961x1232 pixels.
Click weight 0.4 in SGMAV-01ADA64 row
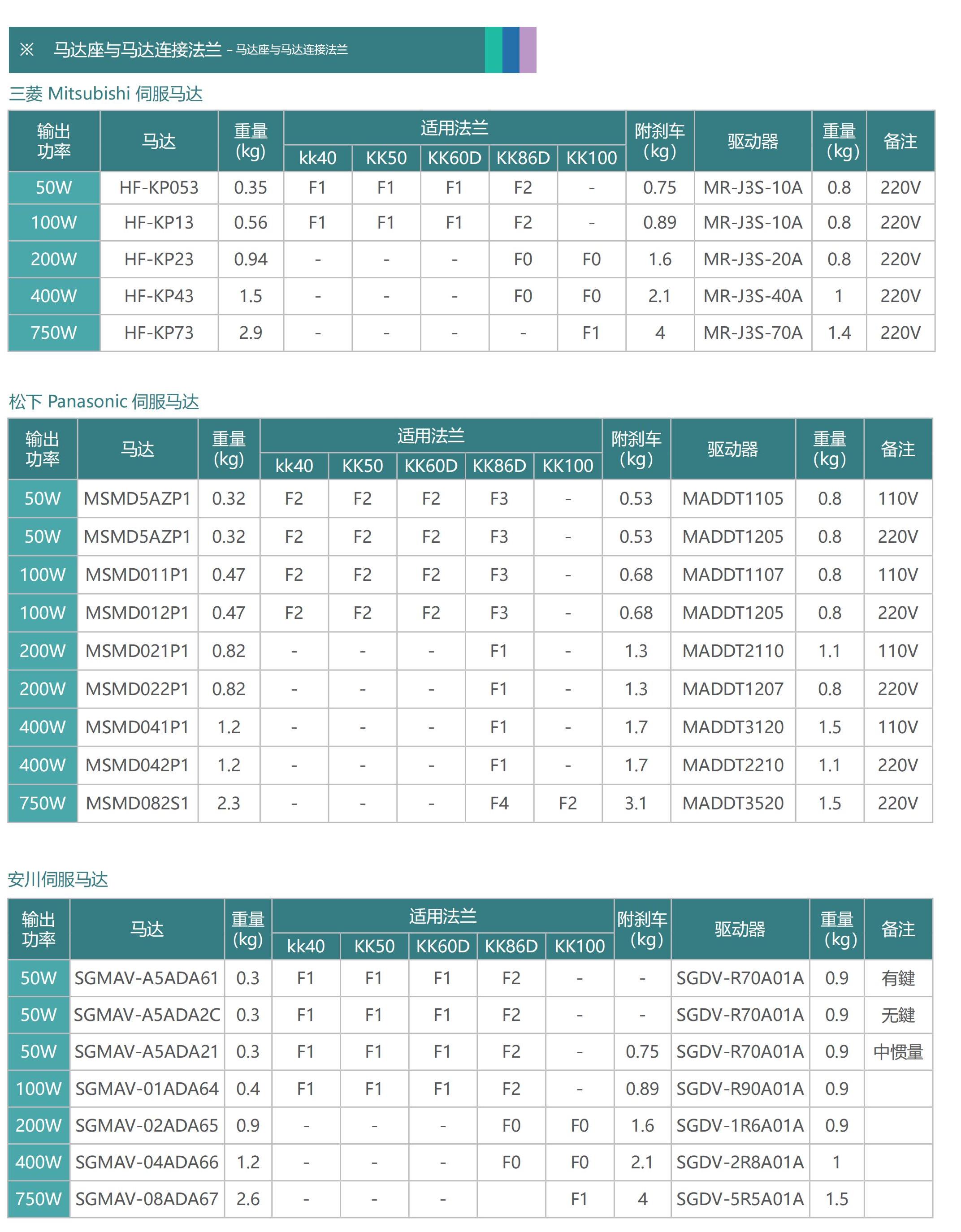tap(248, 1088)
